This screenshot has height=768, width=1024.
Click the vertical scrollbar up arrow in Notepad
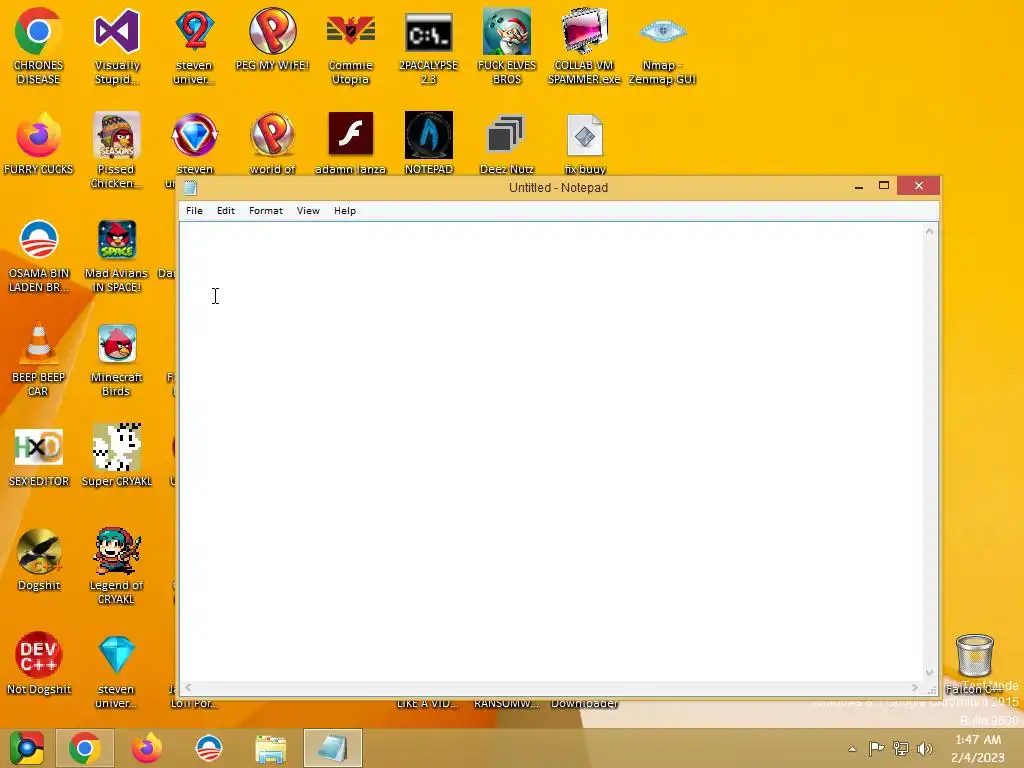[929, 231]
